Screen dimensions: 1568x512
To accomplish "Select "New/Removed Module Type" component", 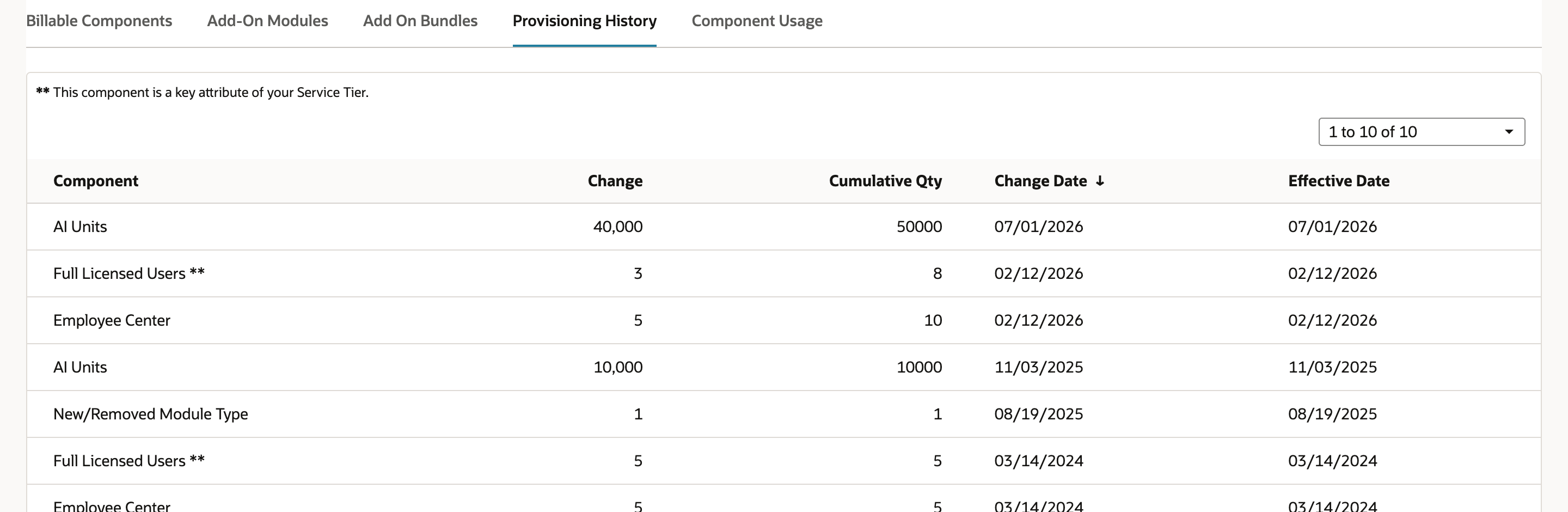I will click(150, 414).
